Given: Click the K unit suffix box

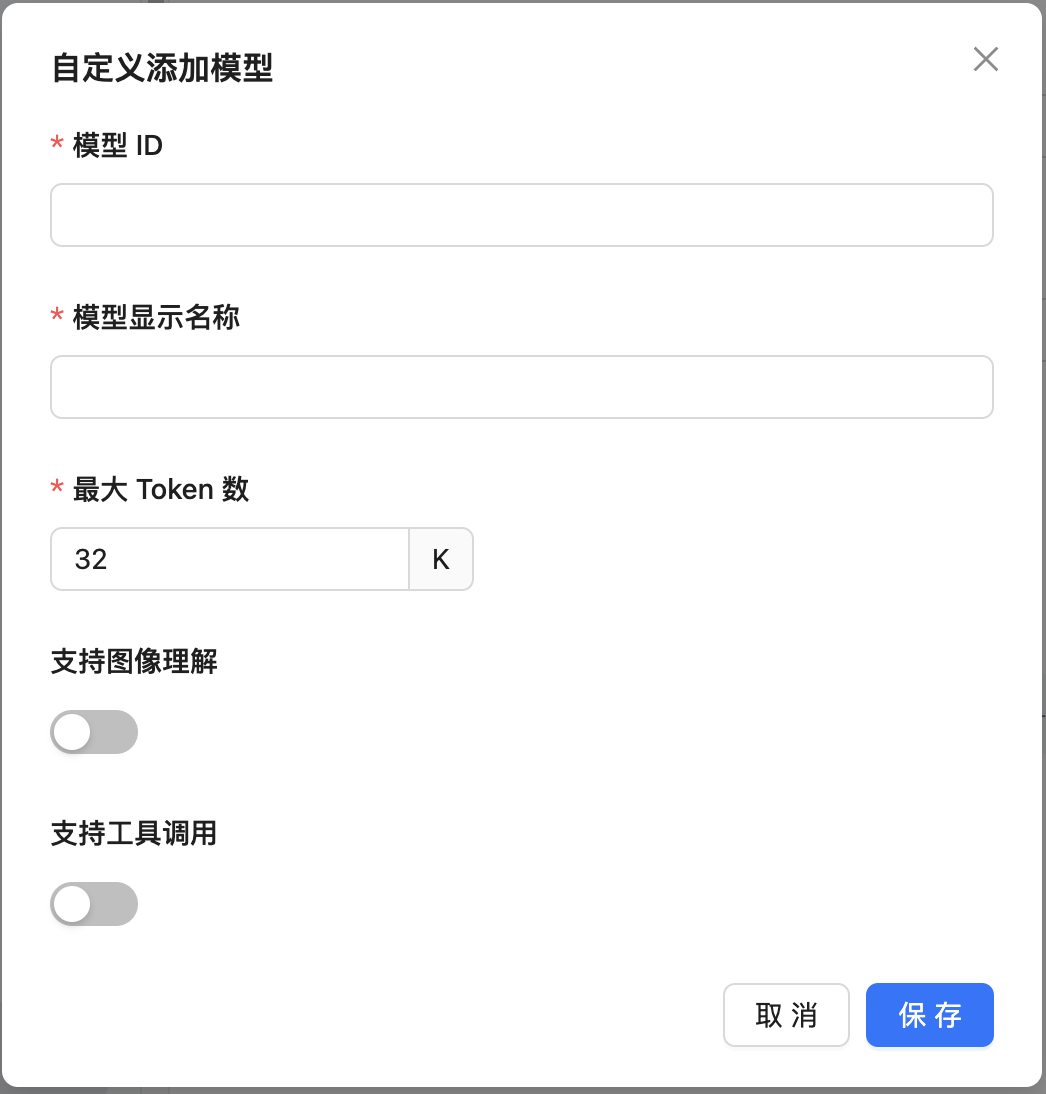Looking at the screenshot, I should click(x=441, y=559).
